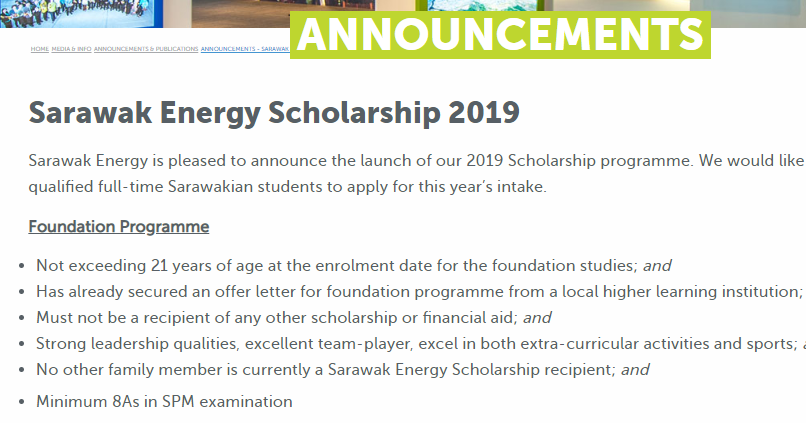Click the 'Not exceeding 21 years' requirement
This screenshot has width=806, height=423.
(354, 266)
